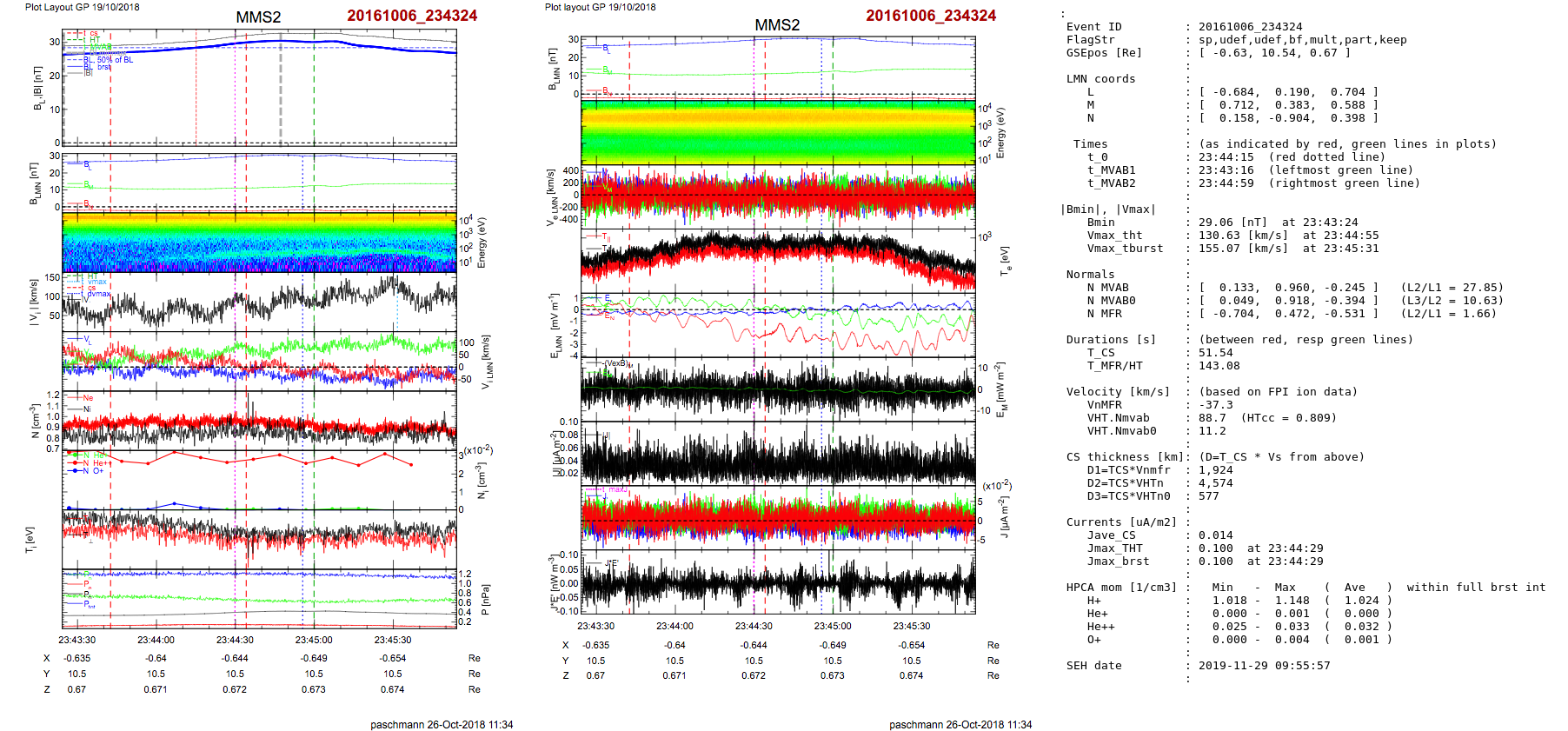The image size is (1568, 731).
Task: Click the Ne legend entry in the density panel
Action: [x=88, y=398]
